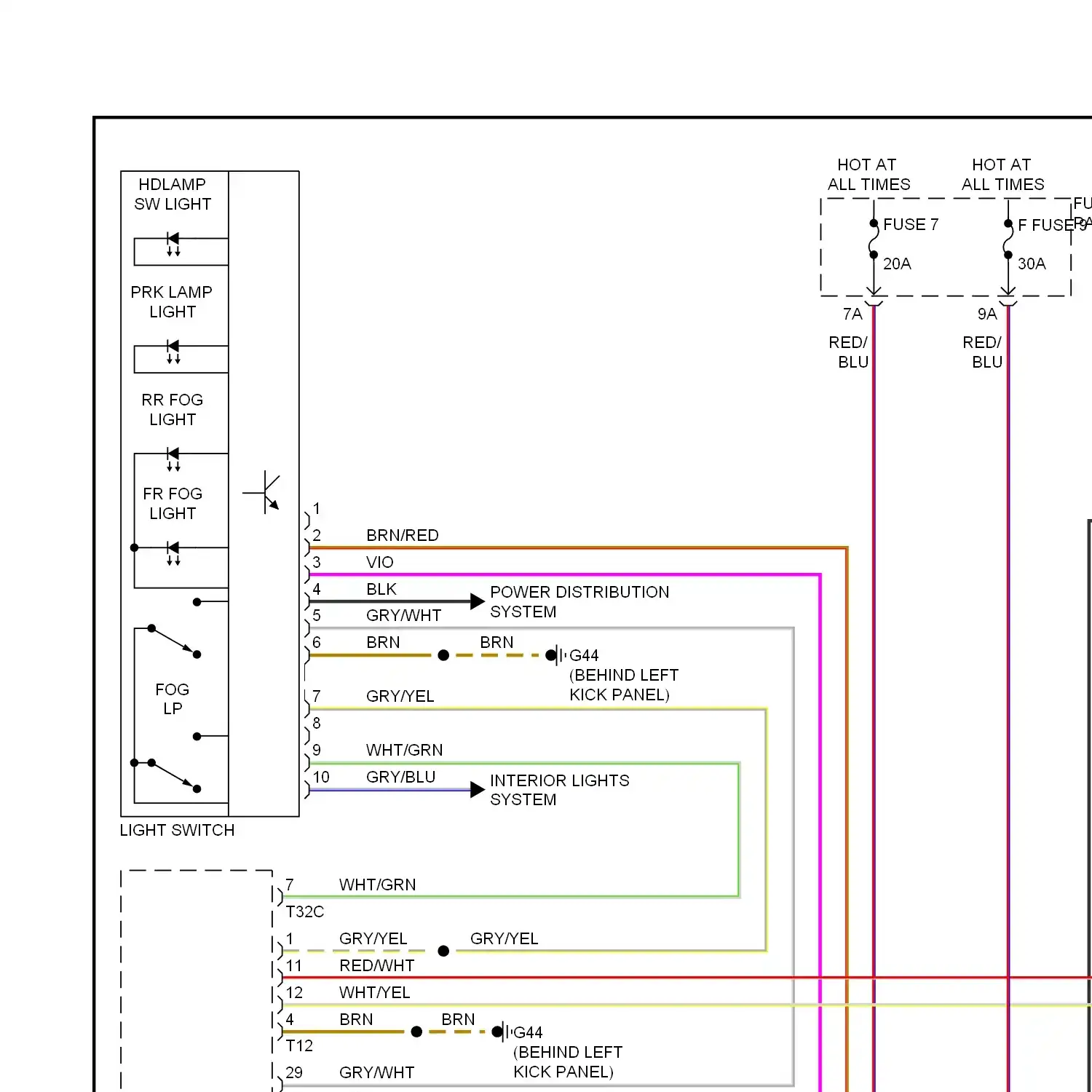Click the WHT/GRN wire label at pin 9

click(405, 751)
